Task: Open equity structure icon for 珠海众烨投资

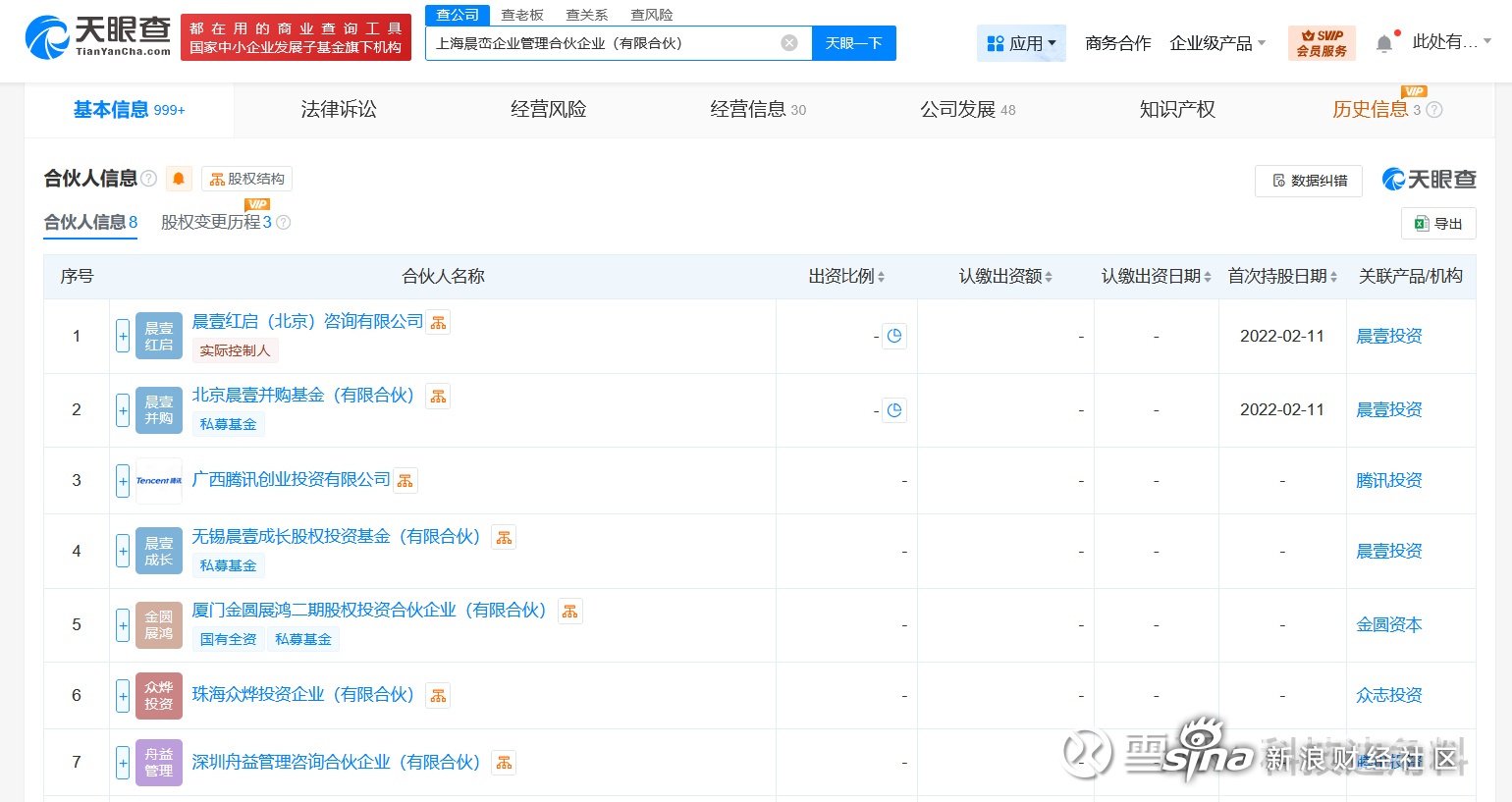Action: coord(438,695)
